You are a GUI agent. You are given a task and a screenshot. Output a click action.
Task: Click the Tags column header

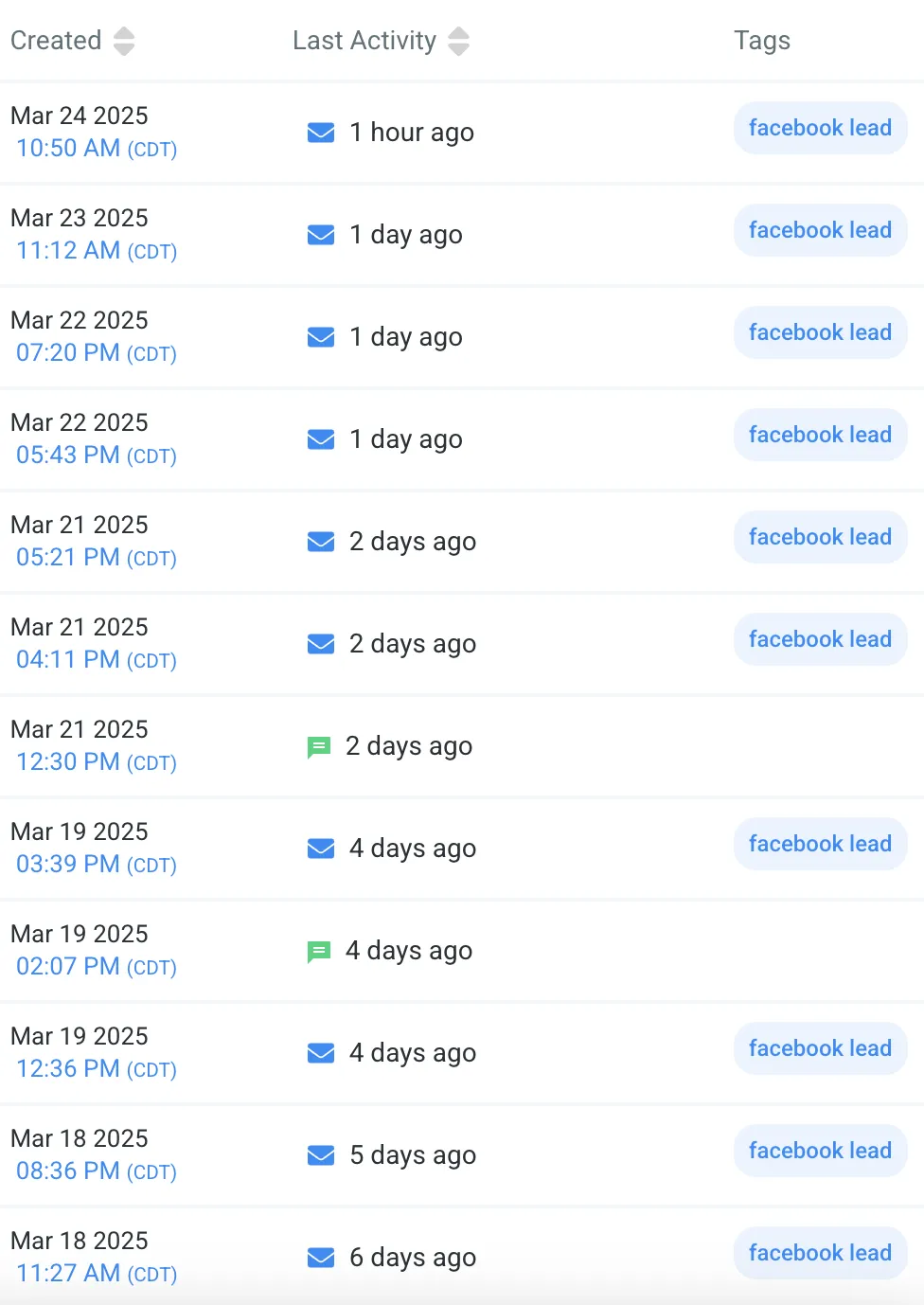tap(762, 41)
